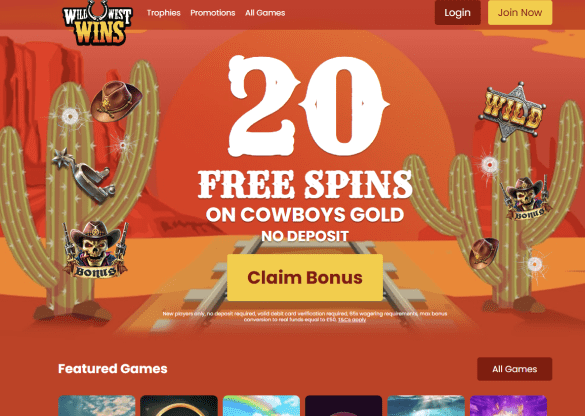The height and width of the screenshot is (416, 585).
Task: Open the T&Cs apply link
Action: 352,320
